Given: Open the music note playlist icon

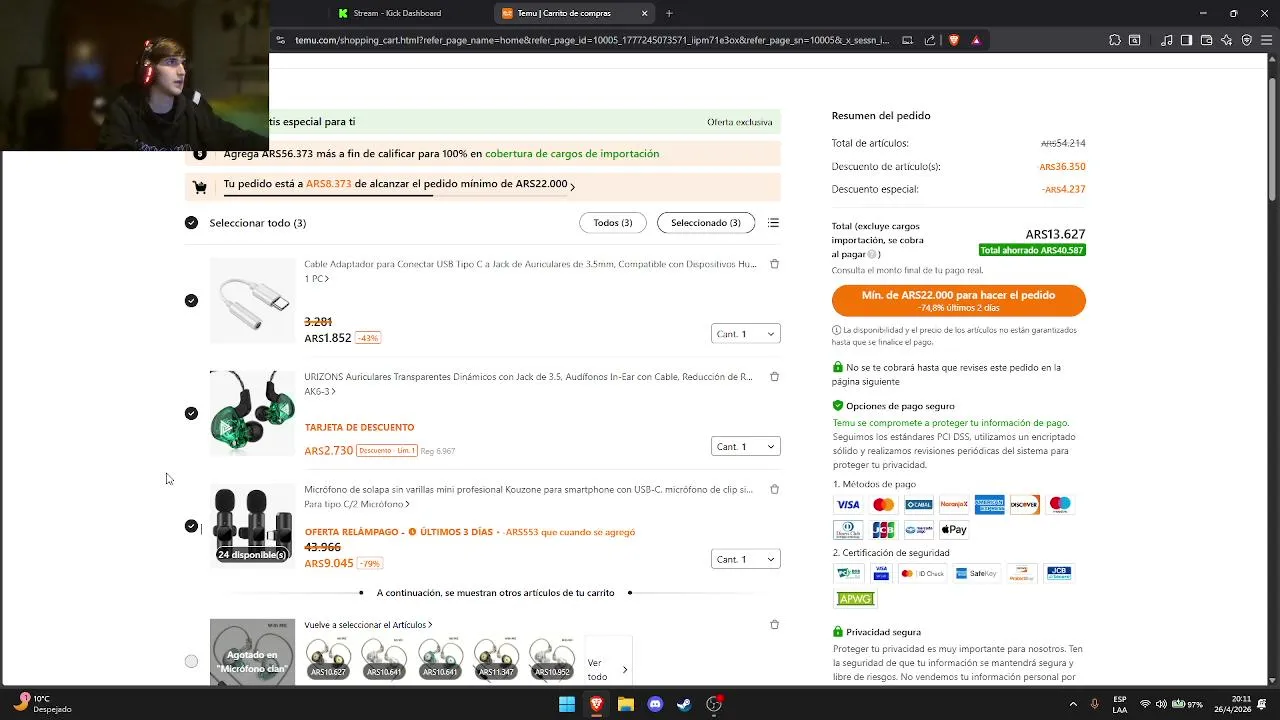Looking at the screenshot, I should click(x=1167, y=40).
